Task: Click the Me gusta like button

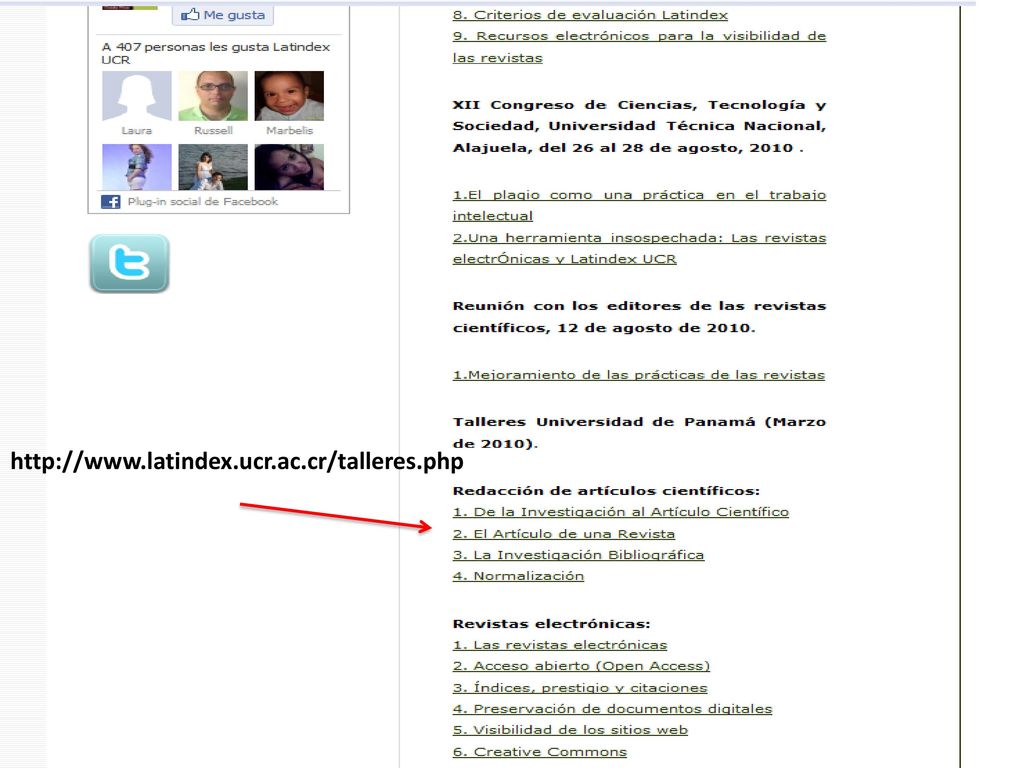Action: click(x=223, y=15)
